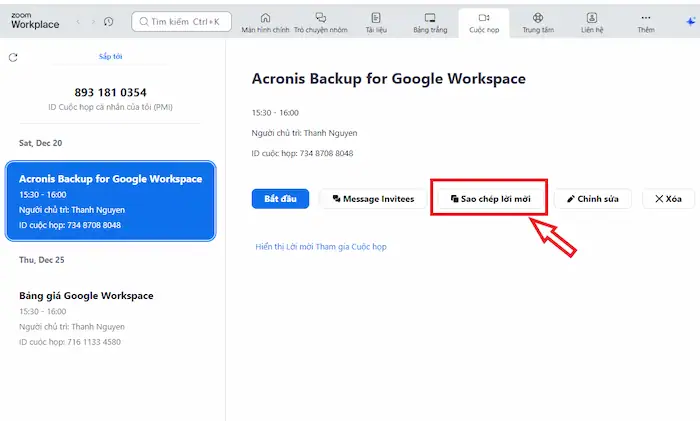Click the Bắt đầu start button
Screen dimensions: 700x421
(280, 199)
